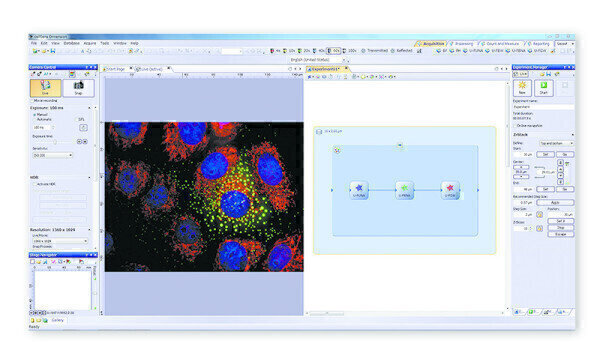Image resolution: width=600 pixels, height=362 pixels.
Task: Click the color histogram icon in Camera Control
Action: [x=72, y=74]
